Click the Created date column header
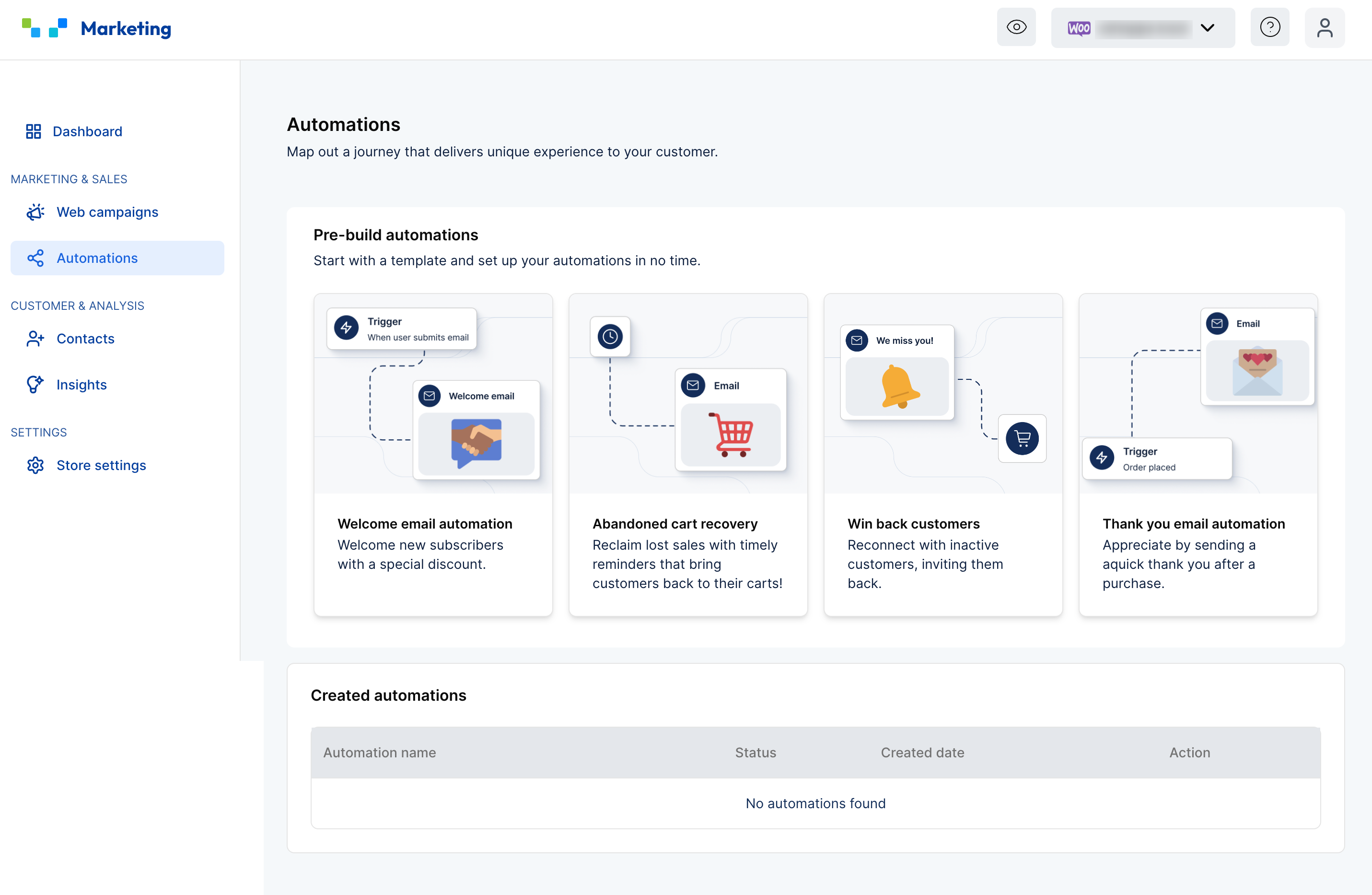Viewport: 1372px width, 895px height. [922, 753]
